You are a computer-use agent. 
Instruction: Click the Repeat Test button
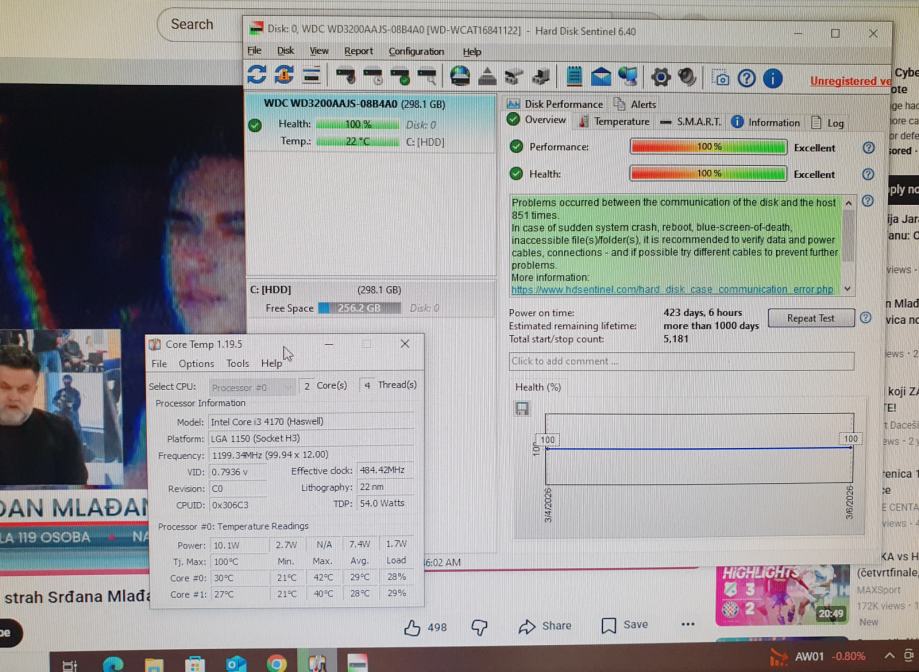click(x=811, y=318)
